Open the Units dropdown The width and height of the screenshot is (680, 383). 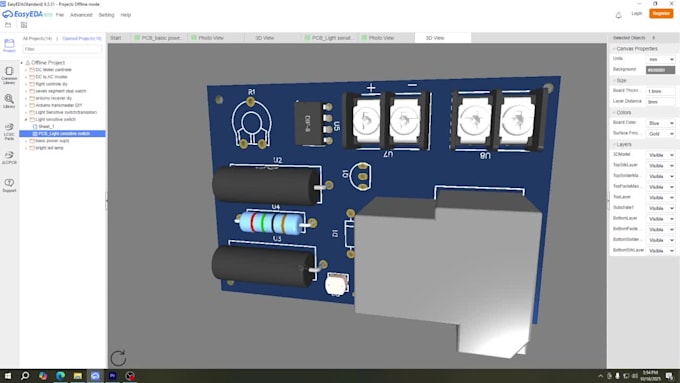point(660,59)
